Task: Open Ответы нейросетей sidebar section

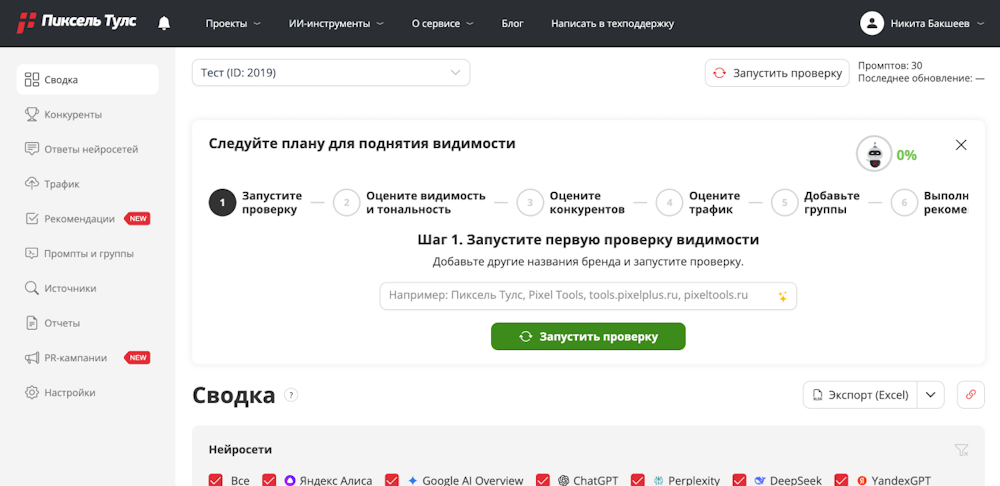Action: (x=91, y=149)
